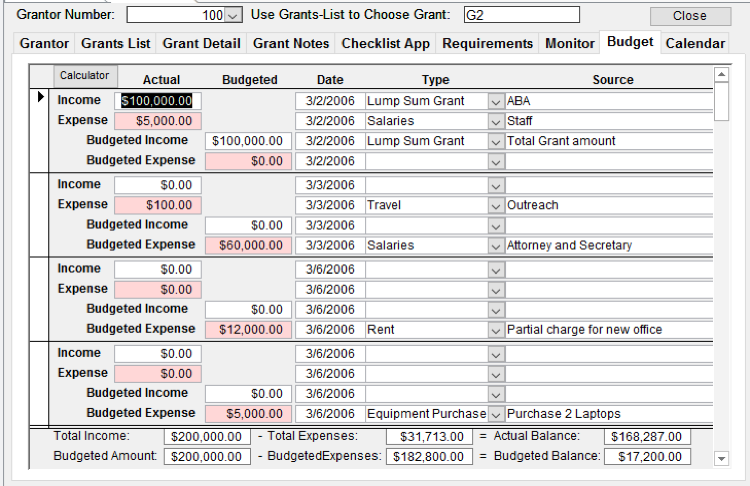The height and width of the screenshot is (486, 750).
Task: Click the Staff source field
Action: tap(609, 122)
